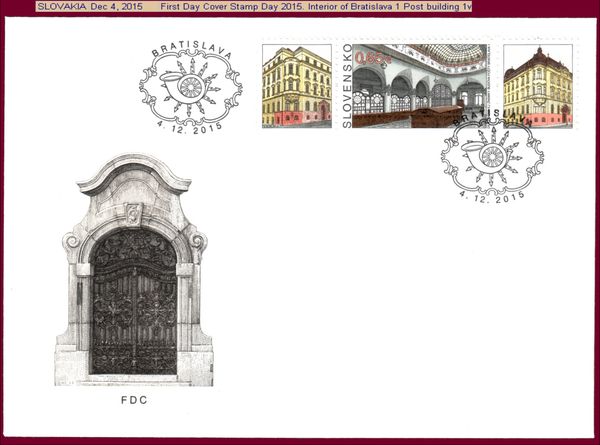Click the 'FDC' label under the gate illustration
Screen dimensions: 600x445
point(134,400)
